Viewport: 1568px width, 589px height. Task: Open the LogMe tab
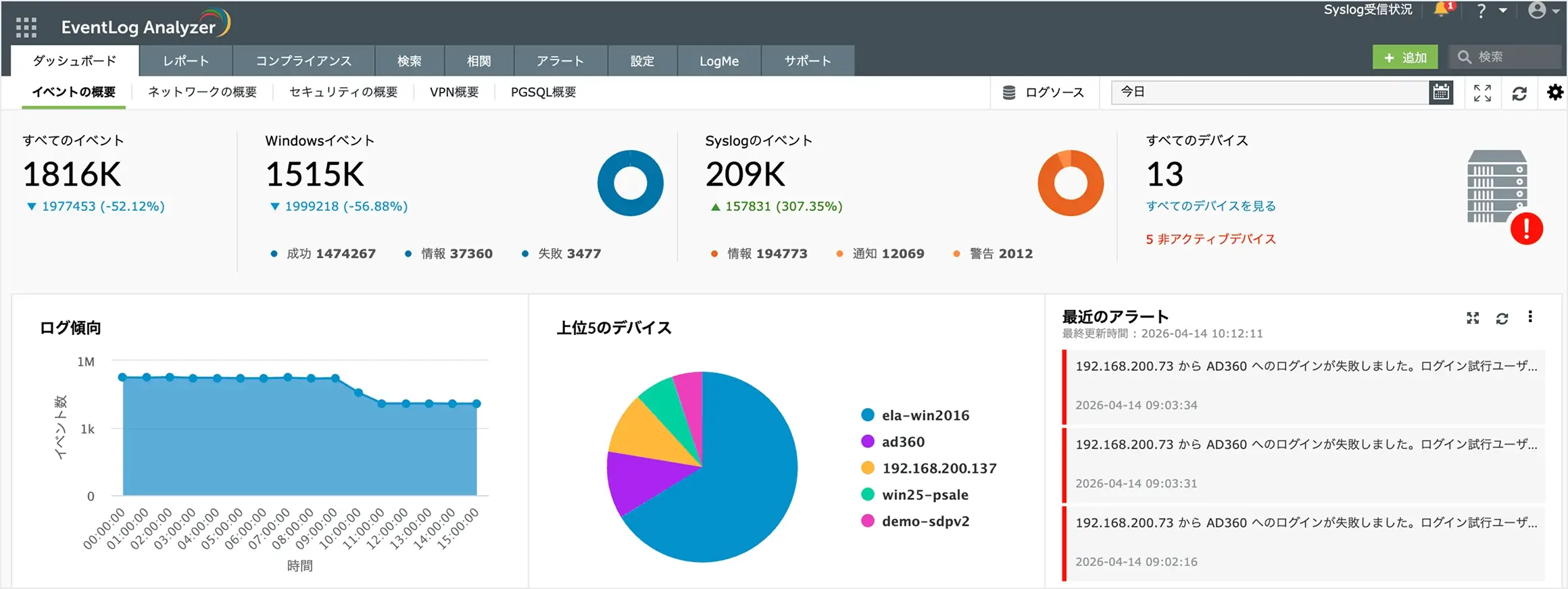pos(719,61)
